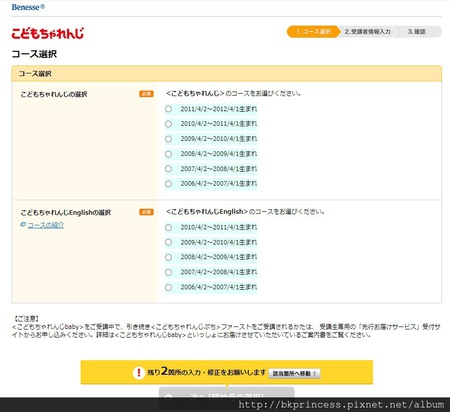
Task: Click the 残り2箇所の入力・修正をお願いします message
Action: [207, 372]
